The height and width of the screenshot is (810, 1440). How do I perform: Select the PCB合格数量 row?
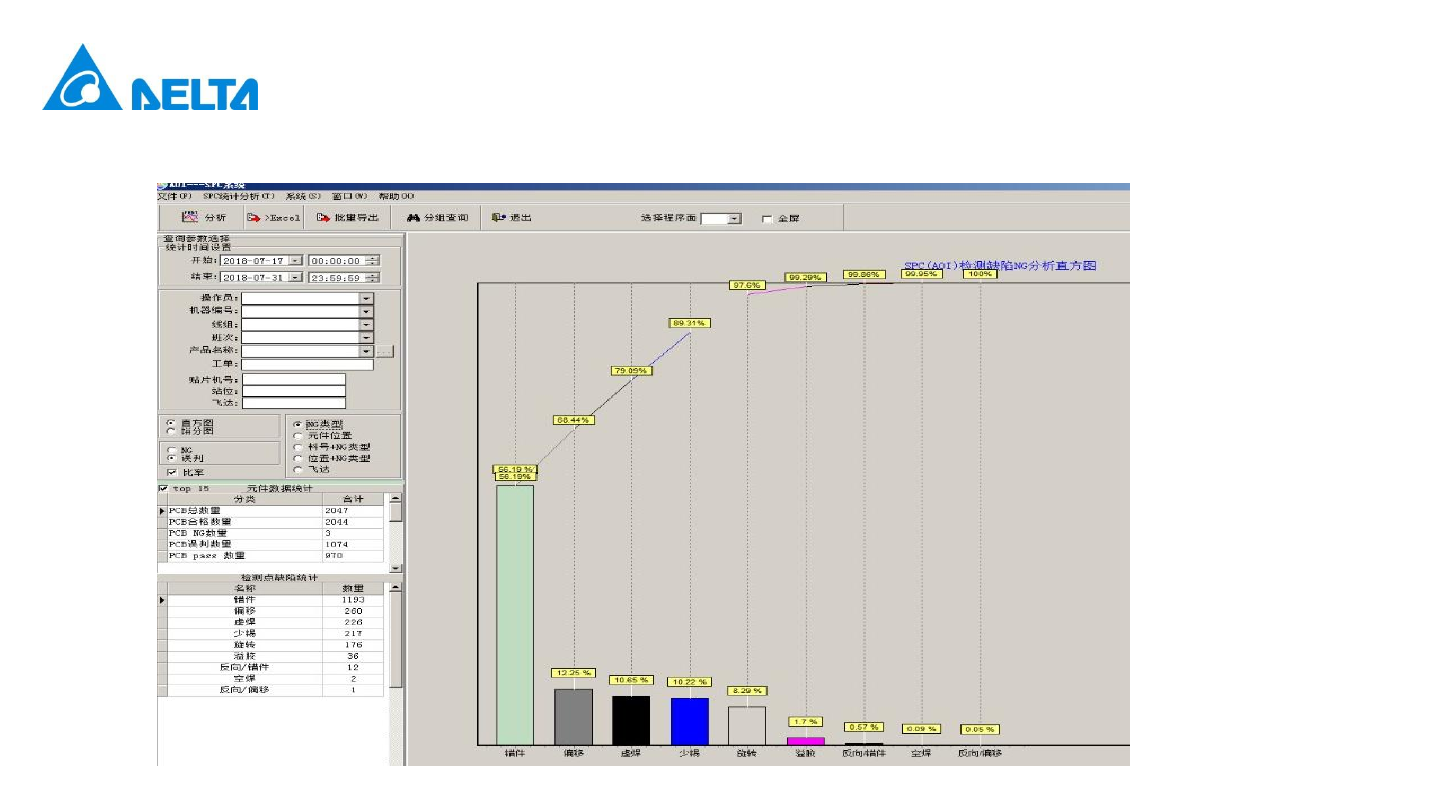point(270,522)
